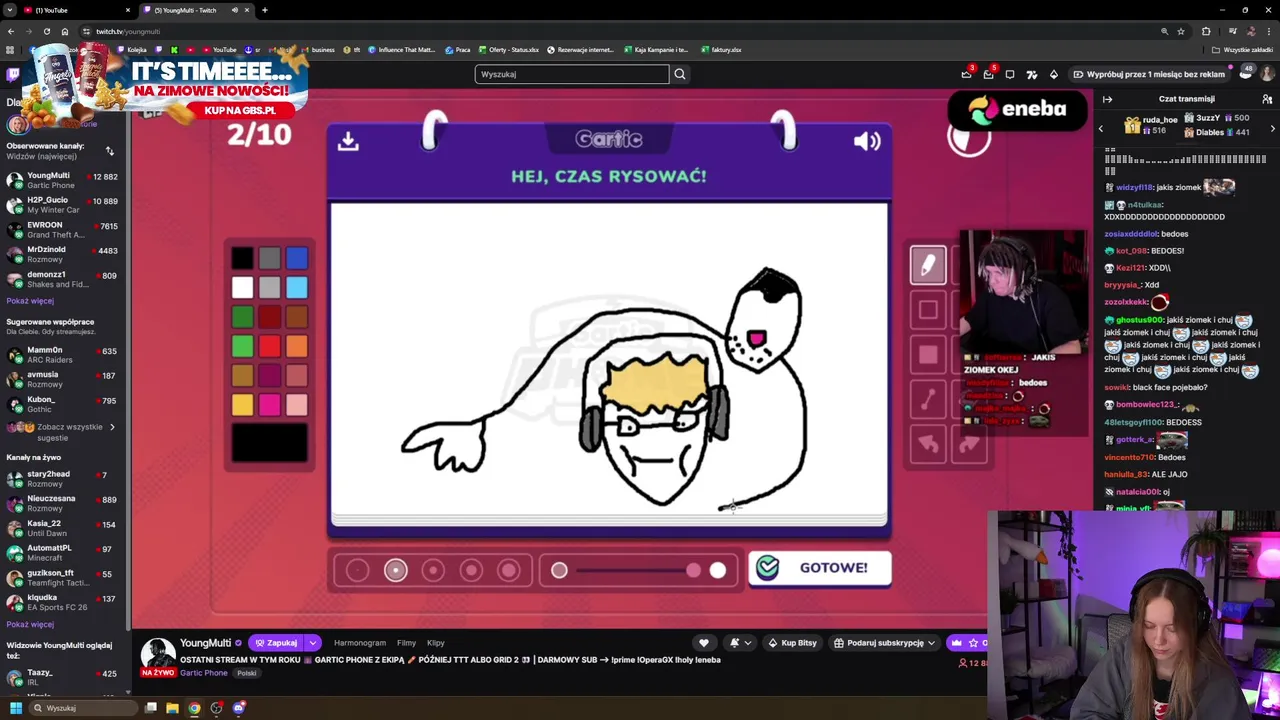The width and height of the screenshot is (1280, 720).
Task: Select the pencil drawing tool
Action: 928,265
